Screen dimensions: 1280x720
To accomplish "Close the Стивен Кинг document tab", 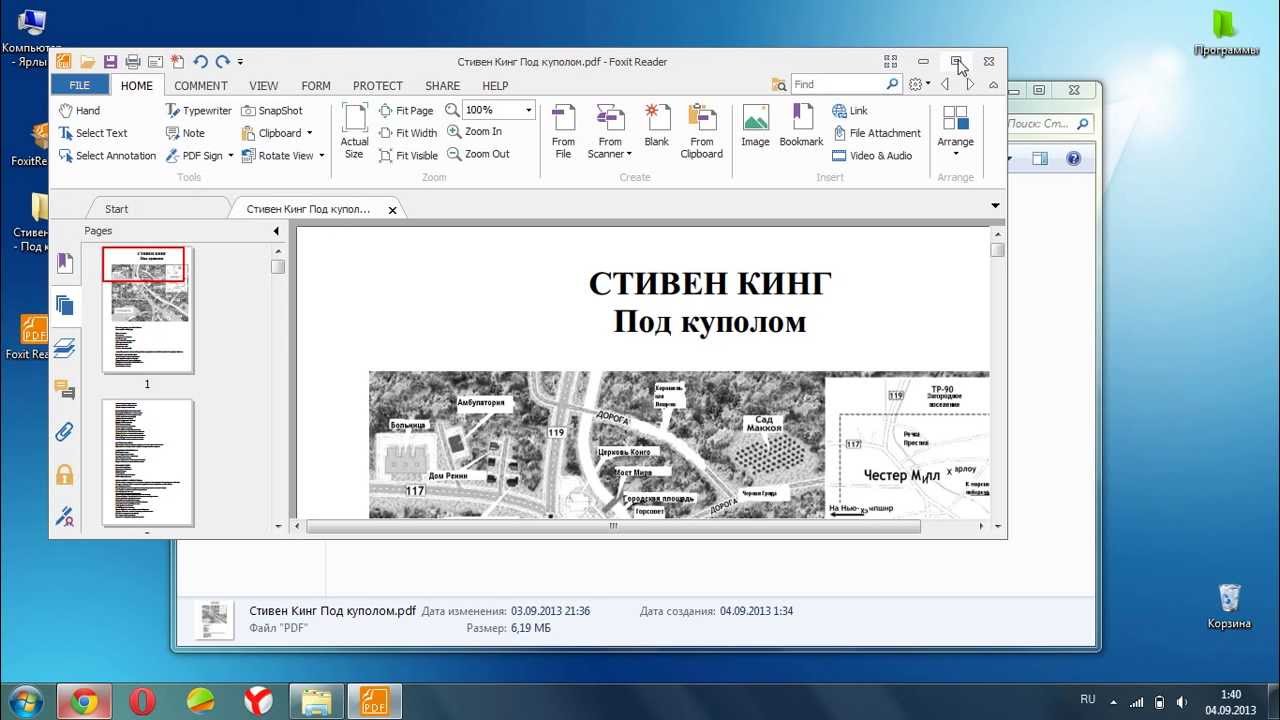I will point(393,210).
